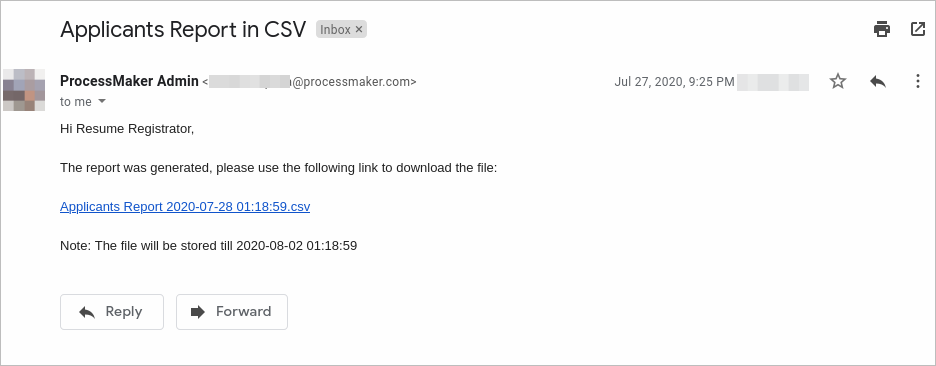The height and width of the screenshot is (366, 936).
Task: Click the 'Hi Resume Registrator' greeting line
Action: click(x=127, y=128)
